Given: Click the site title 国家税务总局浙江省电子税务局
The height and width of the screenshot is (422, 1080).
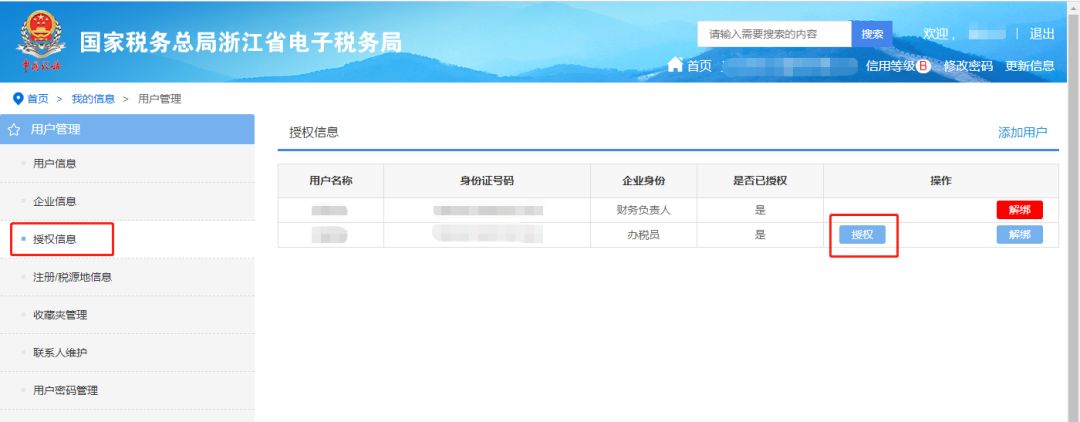Looking at the screenshot, I should click(240, 43).
